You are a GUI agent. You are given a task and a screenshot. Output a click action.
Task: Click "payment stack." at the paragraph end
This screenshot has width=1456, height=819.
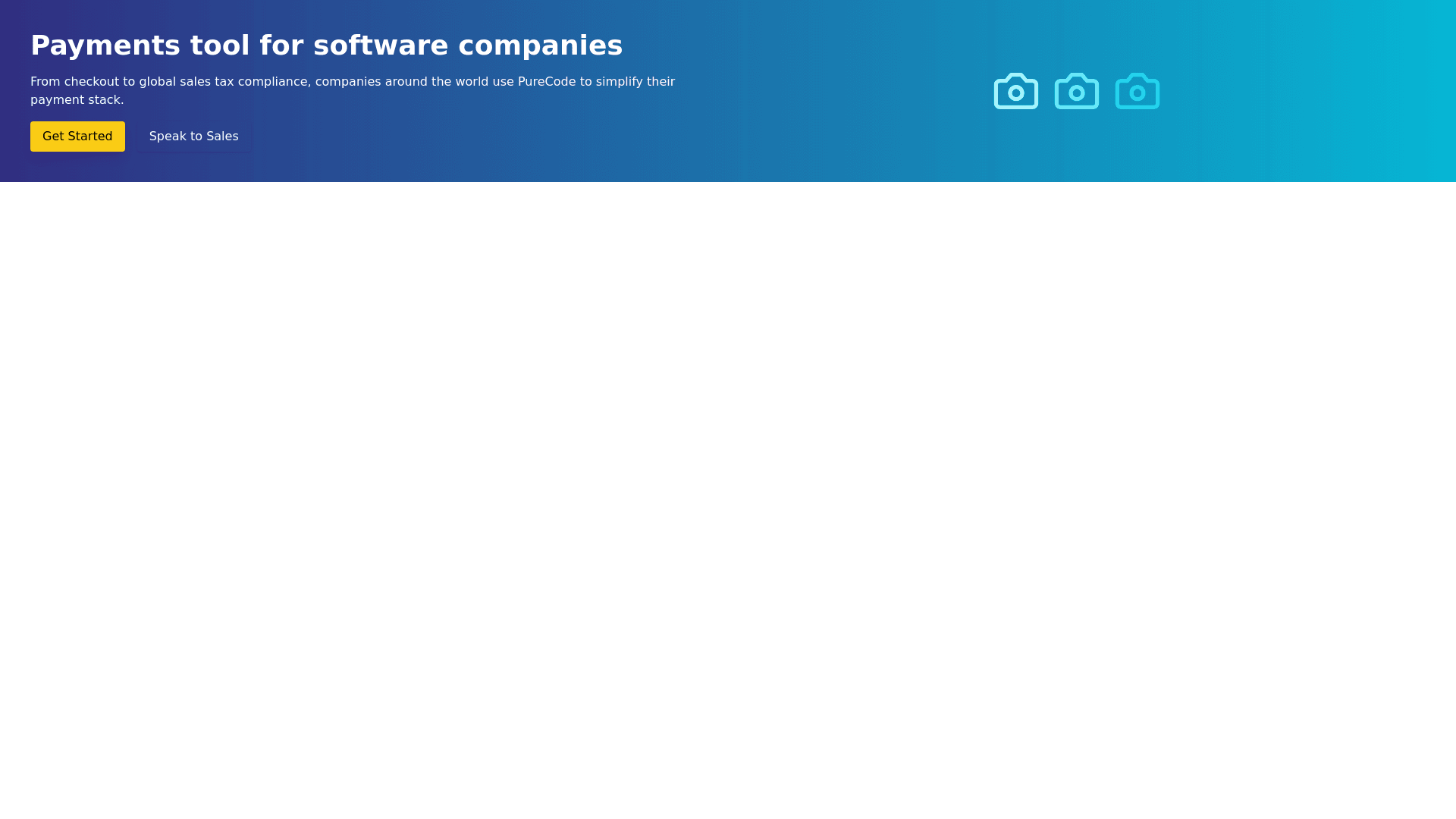click(77, 100)
